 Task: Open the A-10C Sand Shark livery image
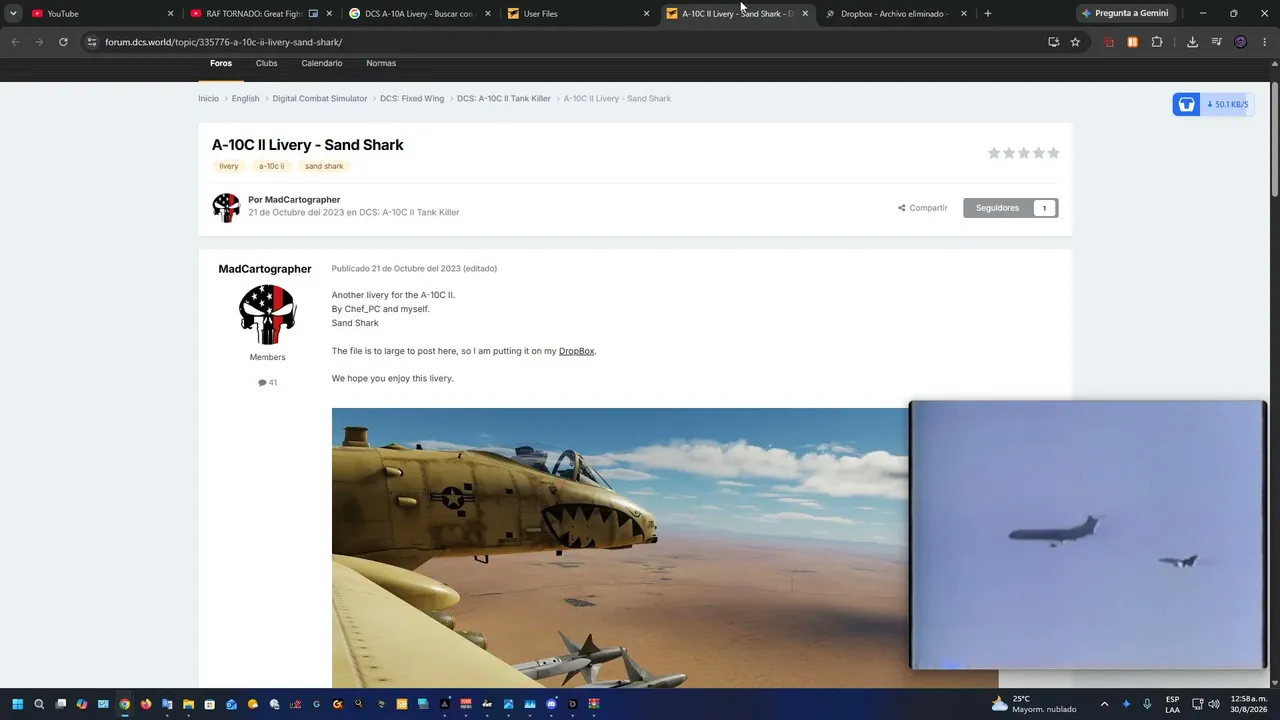point(665,548)
